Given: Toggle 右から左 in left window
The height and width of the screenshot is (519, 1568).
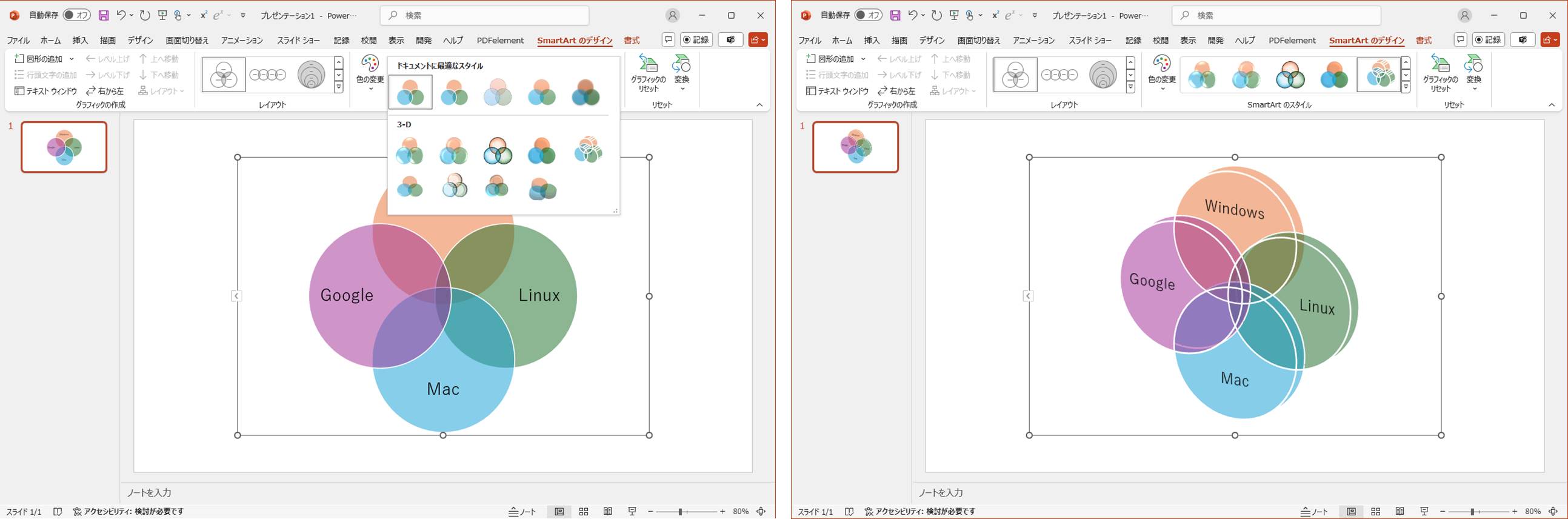Looking at the screenshot, I should point(105,91).
